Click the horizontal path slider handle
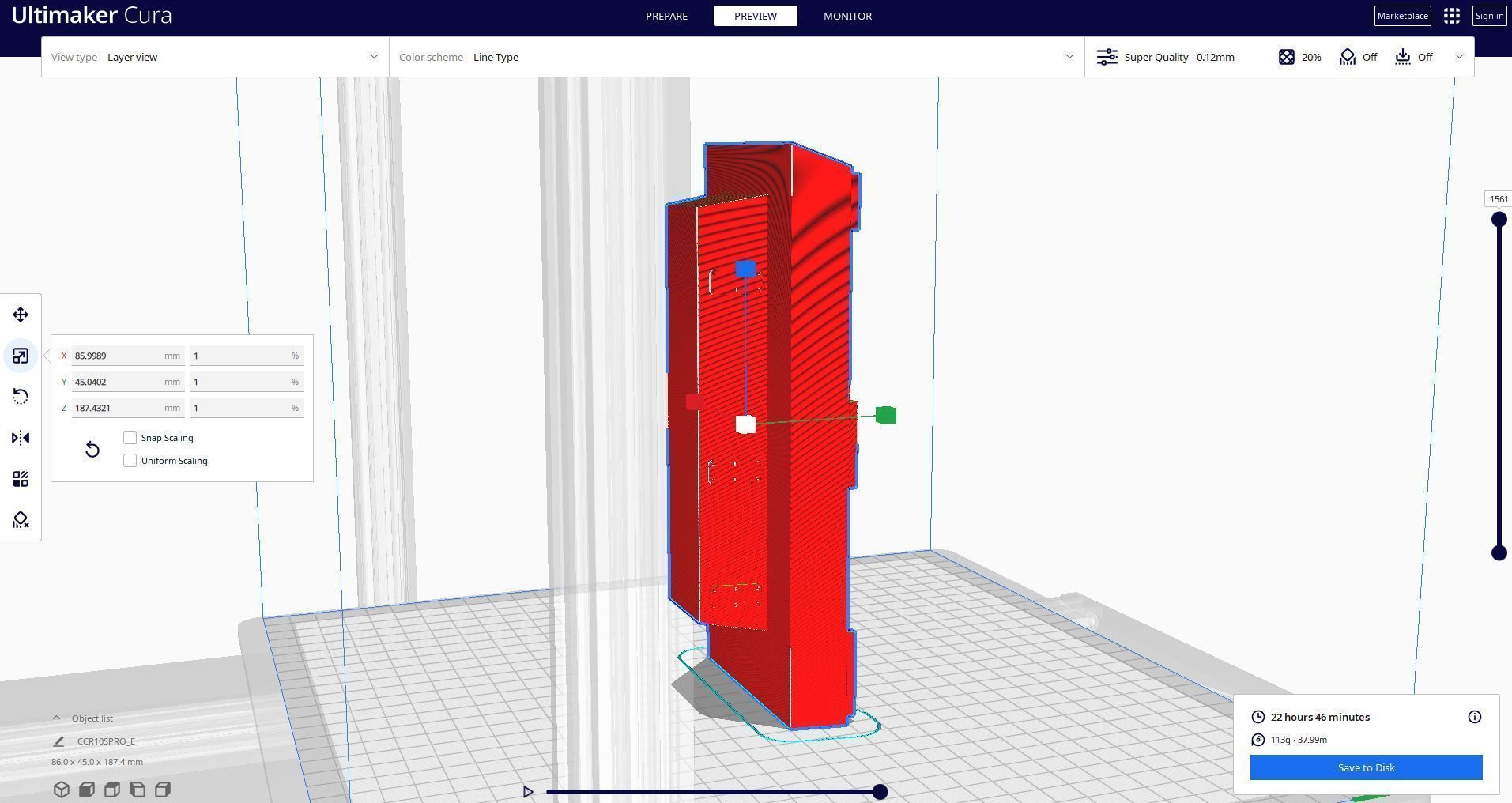The image size is (1512, 803). pos(880,792)
